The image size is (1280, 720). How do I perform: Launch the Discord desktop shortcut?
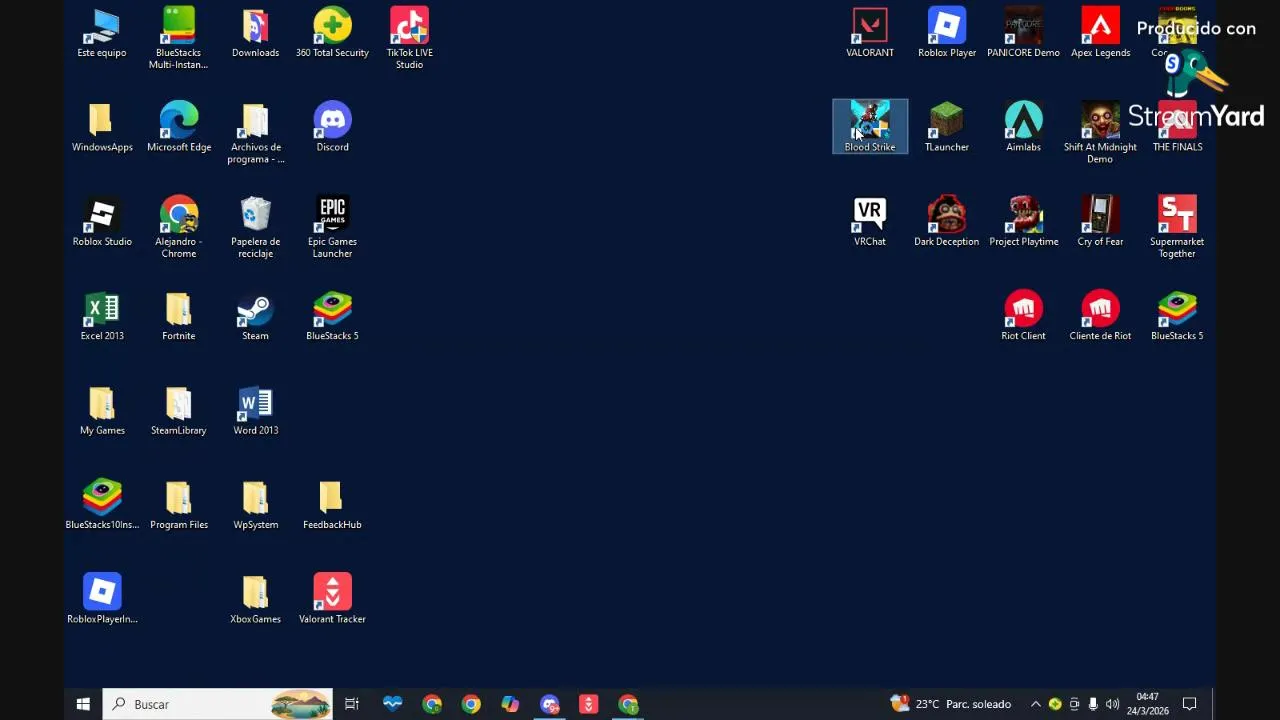332,127
